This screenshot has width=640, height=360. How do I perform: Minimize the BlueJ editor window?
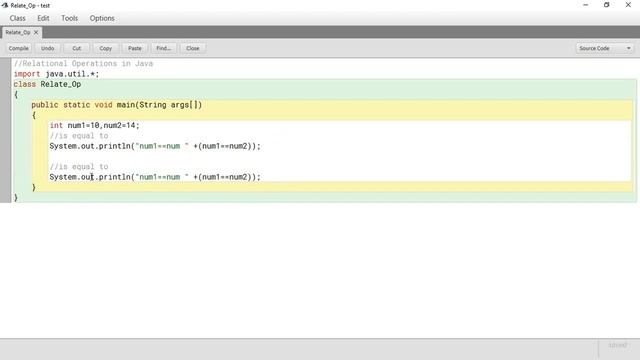click(586, 5)
